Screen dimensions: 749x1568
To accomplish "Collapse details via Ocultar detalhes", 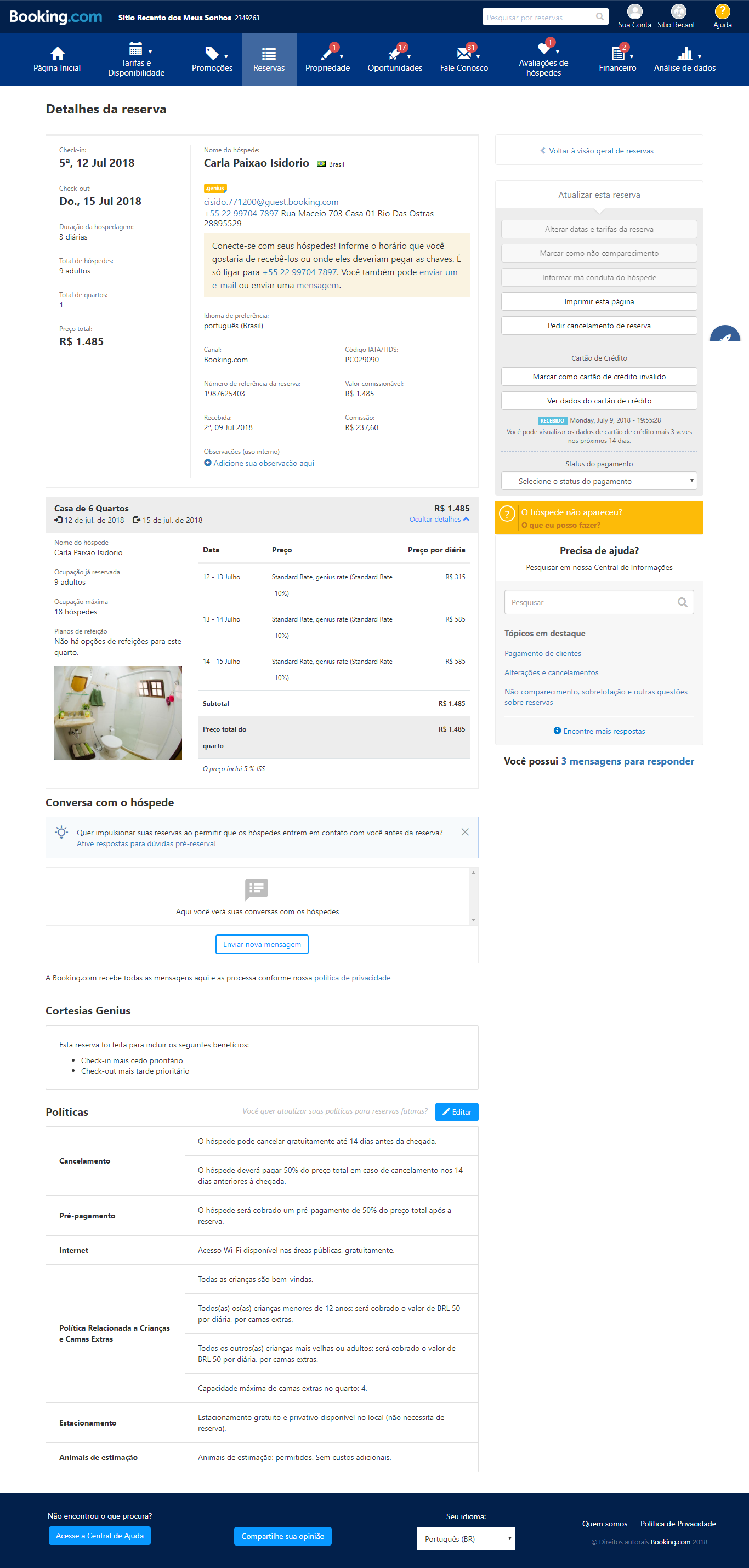I will pyautogui.click(x=439, y=519).
